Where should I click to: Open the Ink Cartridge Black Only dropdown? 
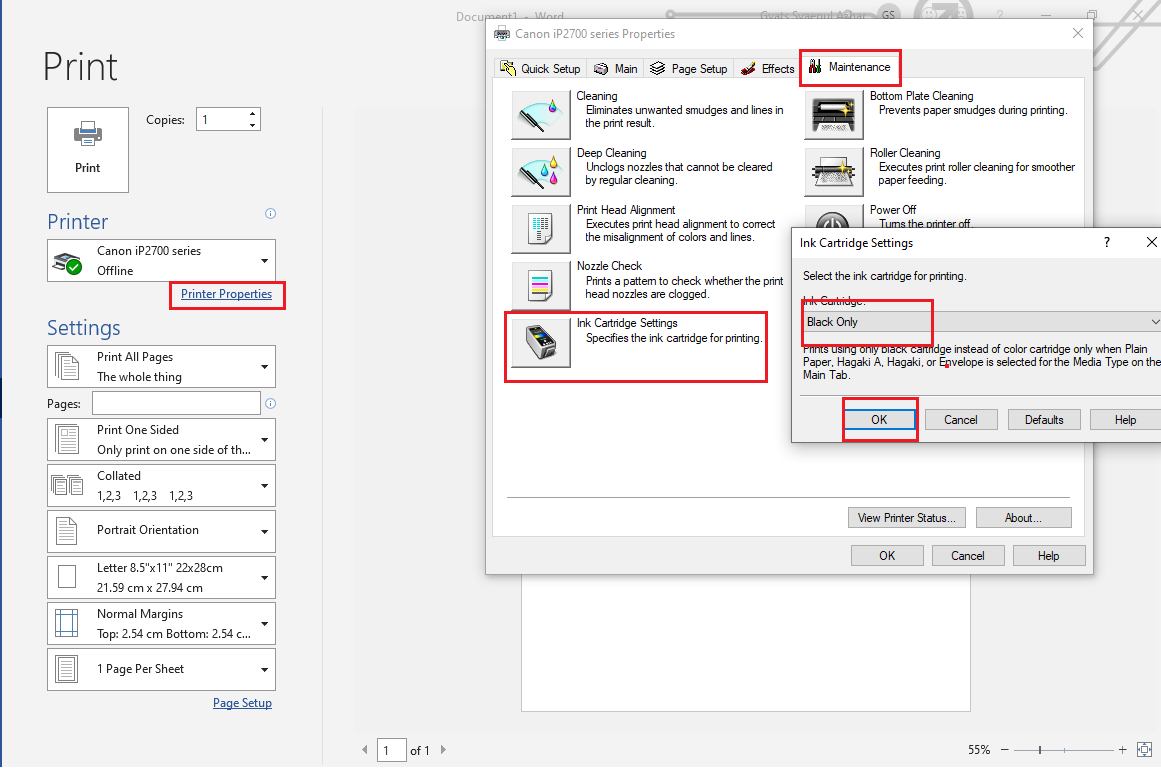(982, 321)
